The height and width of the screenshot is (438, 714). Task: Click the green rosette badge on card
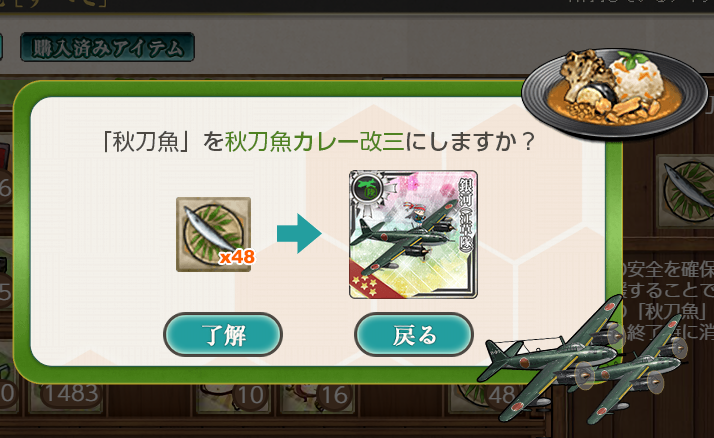click(x=368, y=190)
